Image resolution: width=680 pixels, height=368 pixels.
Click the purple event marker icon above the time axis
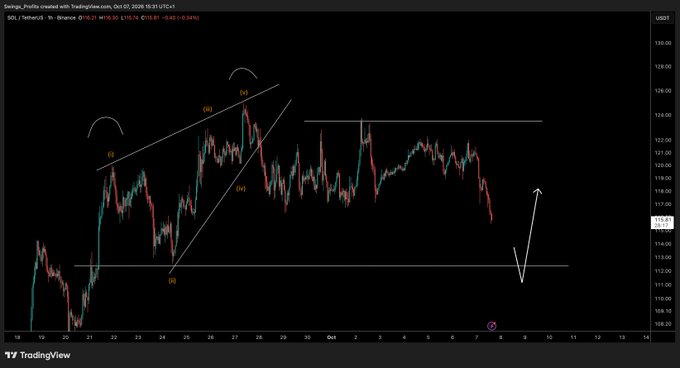(x=491, y=326)
